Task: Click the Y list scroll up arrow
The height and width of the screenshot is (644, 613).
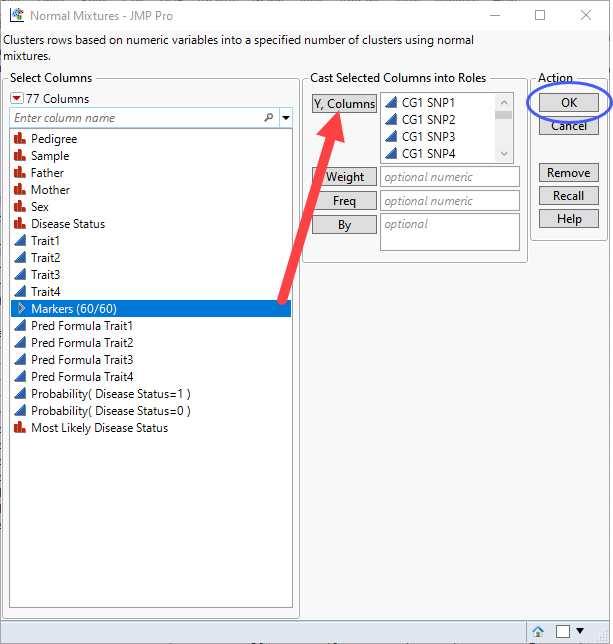Action: click(x=504, y=102)
